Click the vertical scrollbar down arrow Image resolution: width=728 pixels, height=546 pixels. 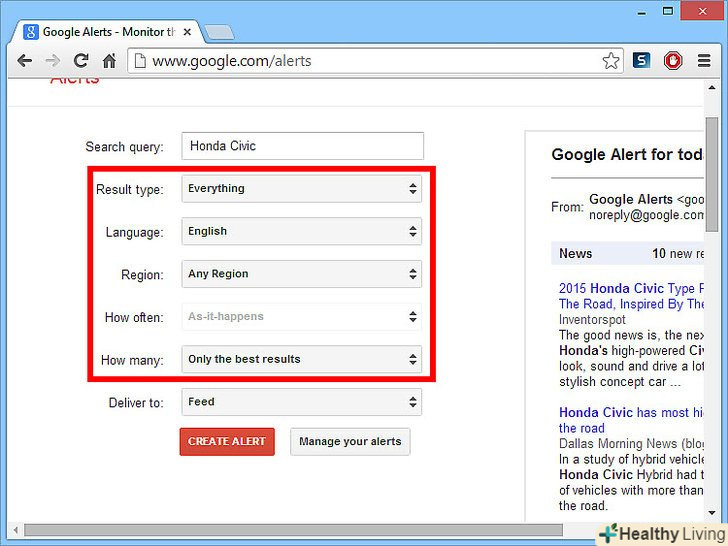pos(712,513)
